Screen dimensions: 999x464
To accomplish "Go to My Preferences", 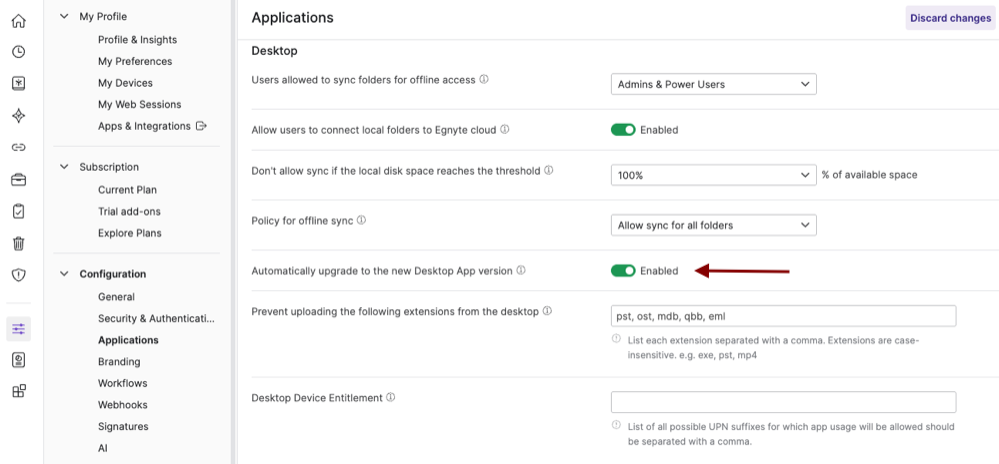I will tap(135, 61).
